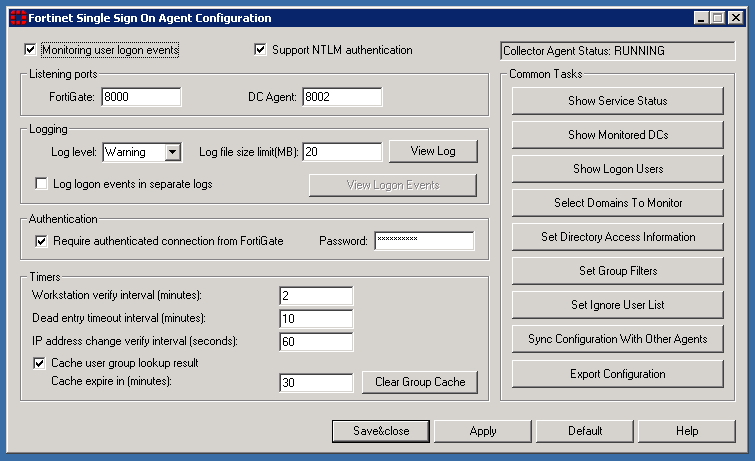
Task: Toggle Cache user group lookup result
Action: click(39, 363)
